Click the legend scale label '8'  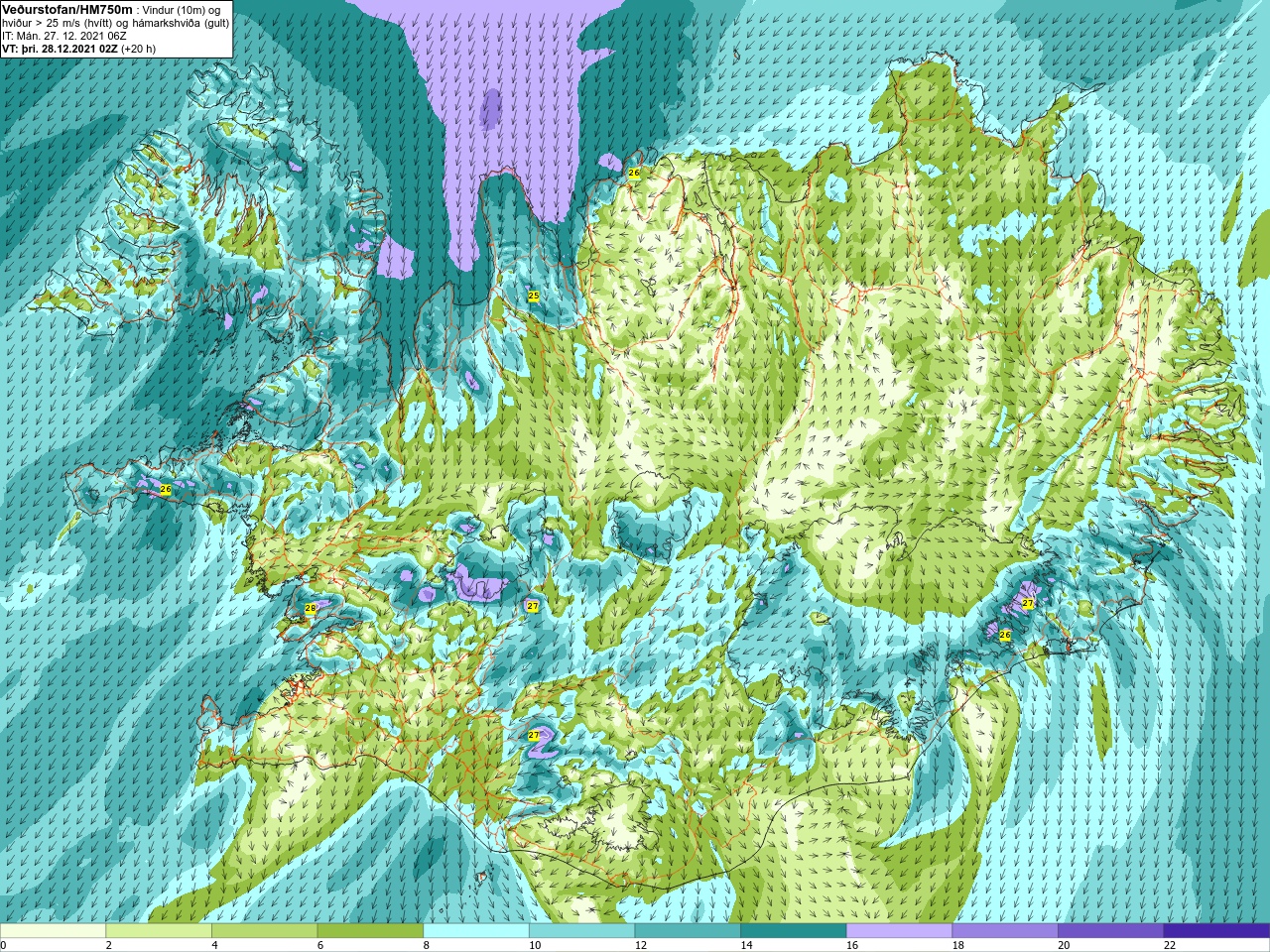pyautogui.click(x=427, y=945)
